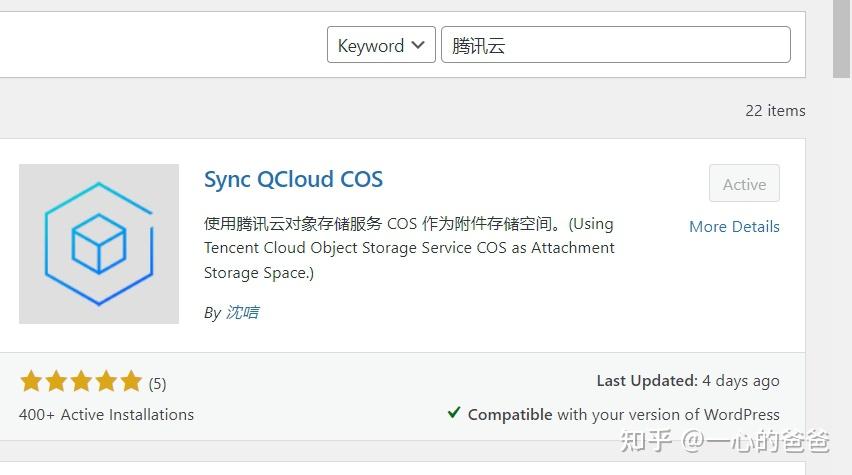Screen dimensions: 852x475
Task: Click the fifth rating star
Action: click(x=131, y=381)
